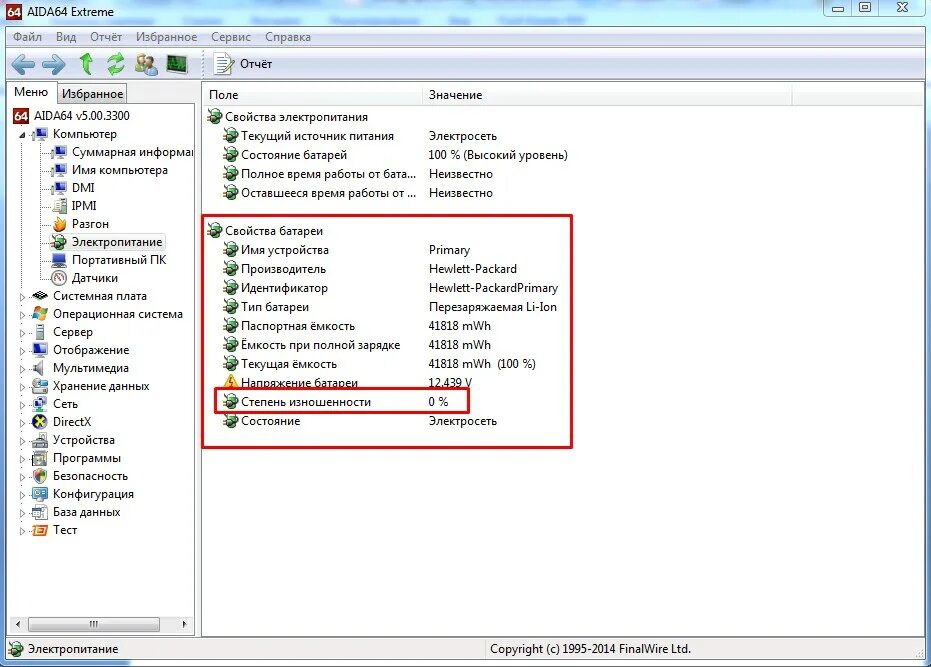Select Суммарная информация in the tree

(132, 152)
